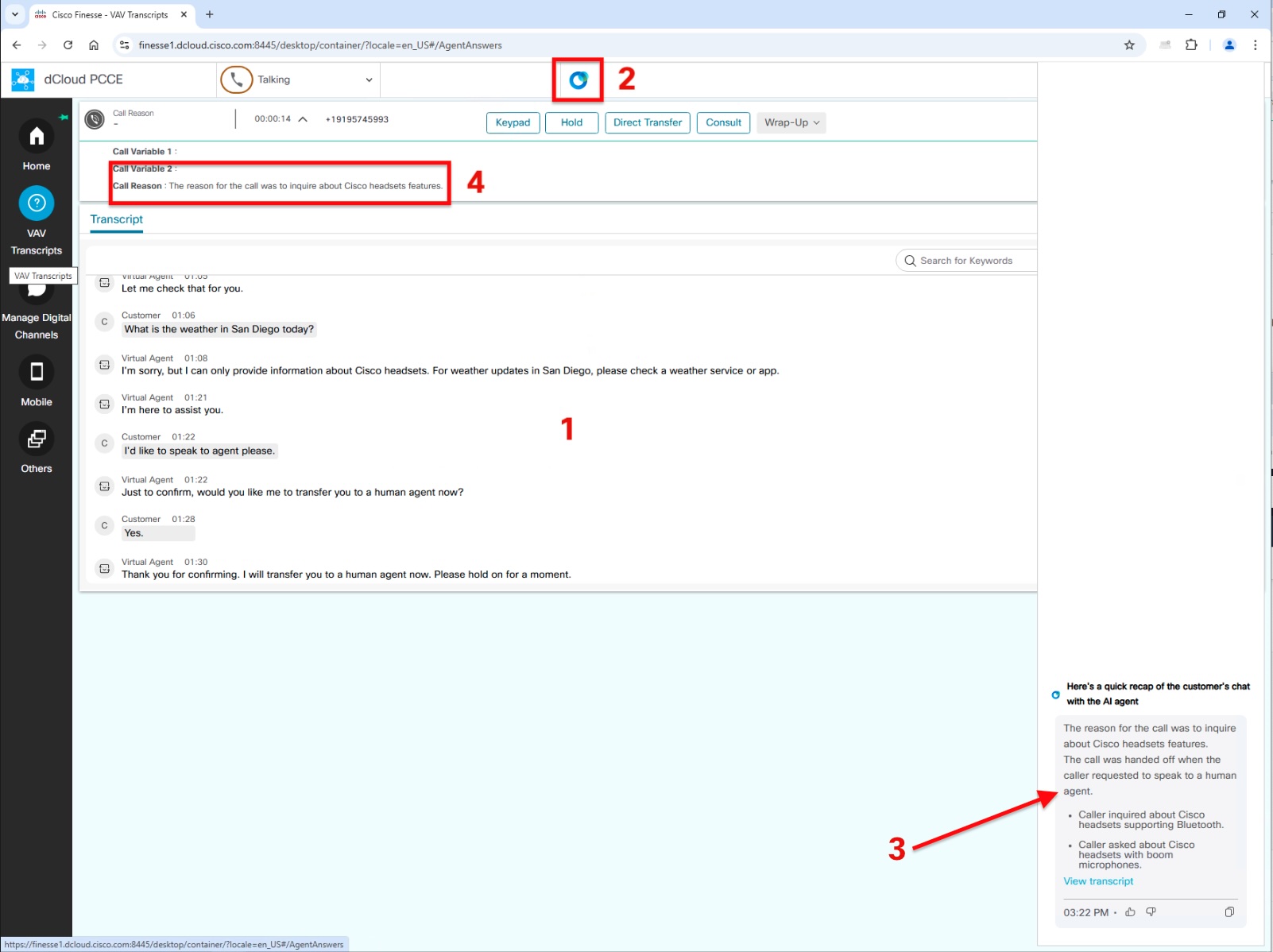1273x952 pixels.
Task: Open the Mobile gadget icon
Action: (x=37, y=372)
